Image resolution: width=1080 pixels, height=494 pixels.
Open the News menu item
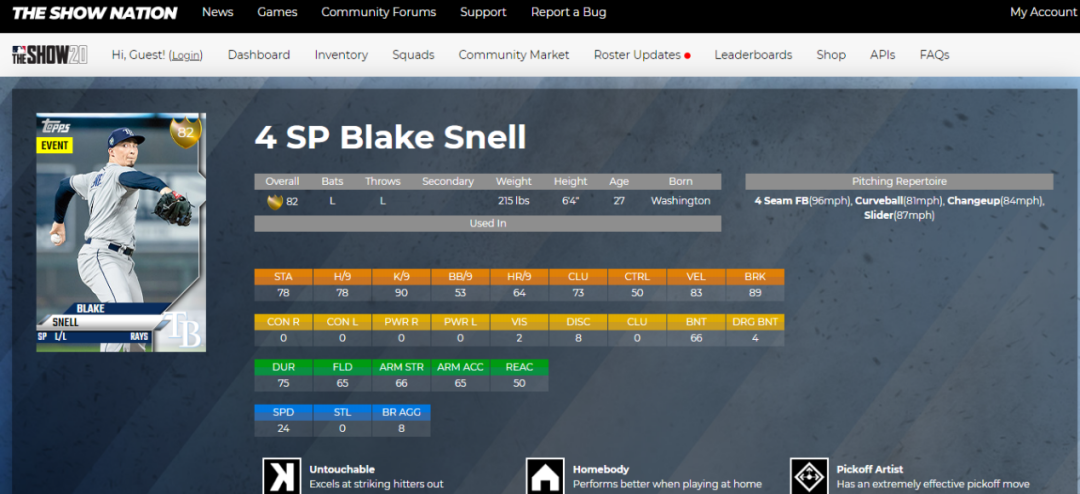point(217,12)
